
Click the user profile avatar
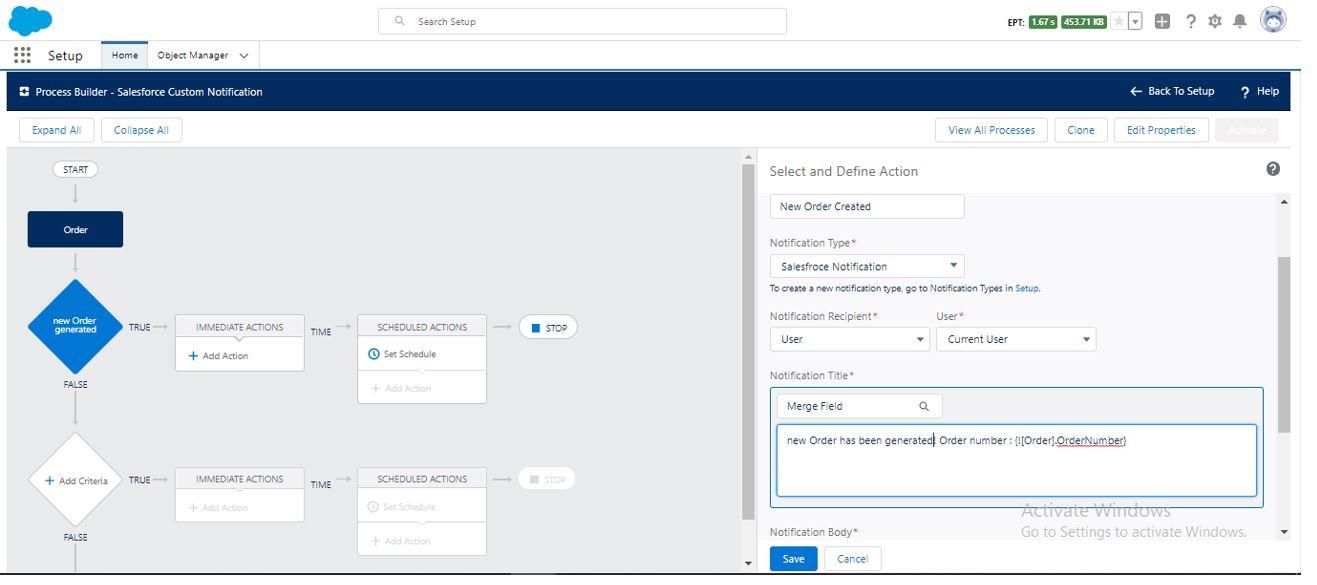[1273, 20]
